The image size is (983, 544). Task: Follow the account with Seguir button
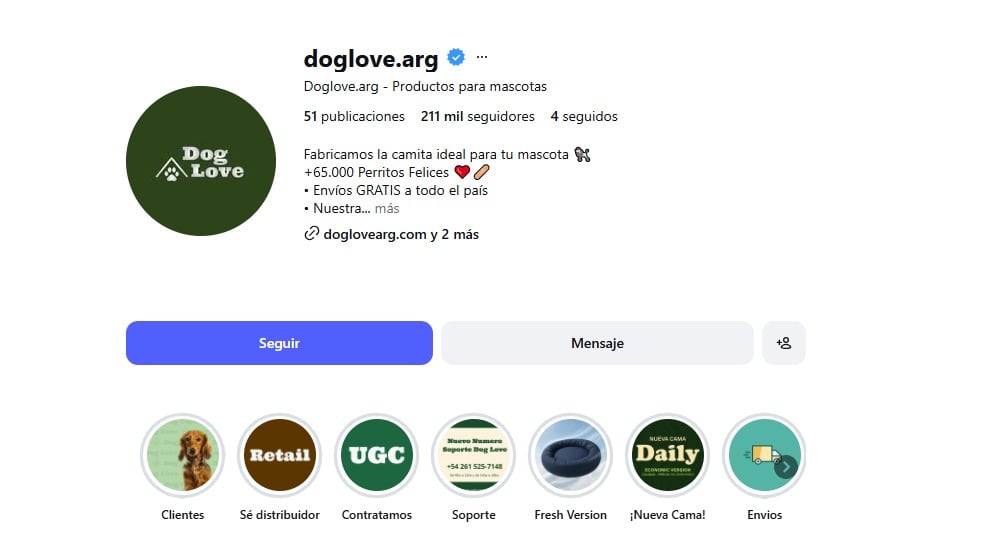(x=279, y=343)
